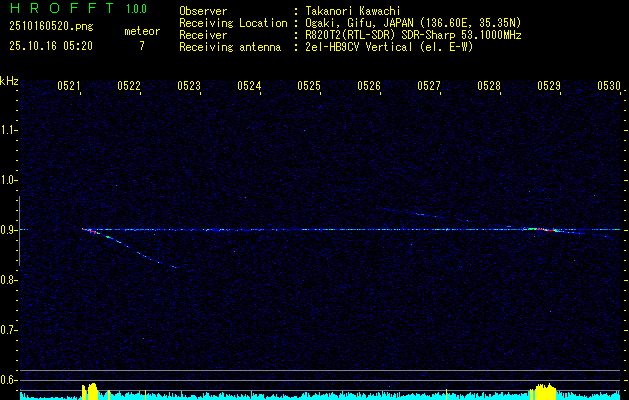
Task: Click the yellow power burst below 0529
Action: coord(543,392)
